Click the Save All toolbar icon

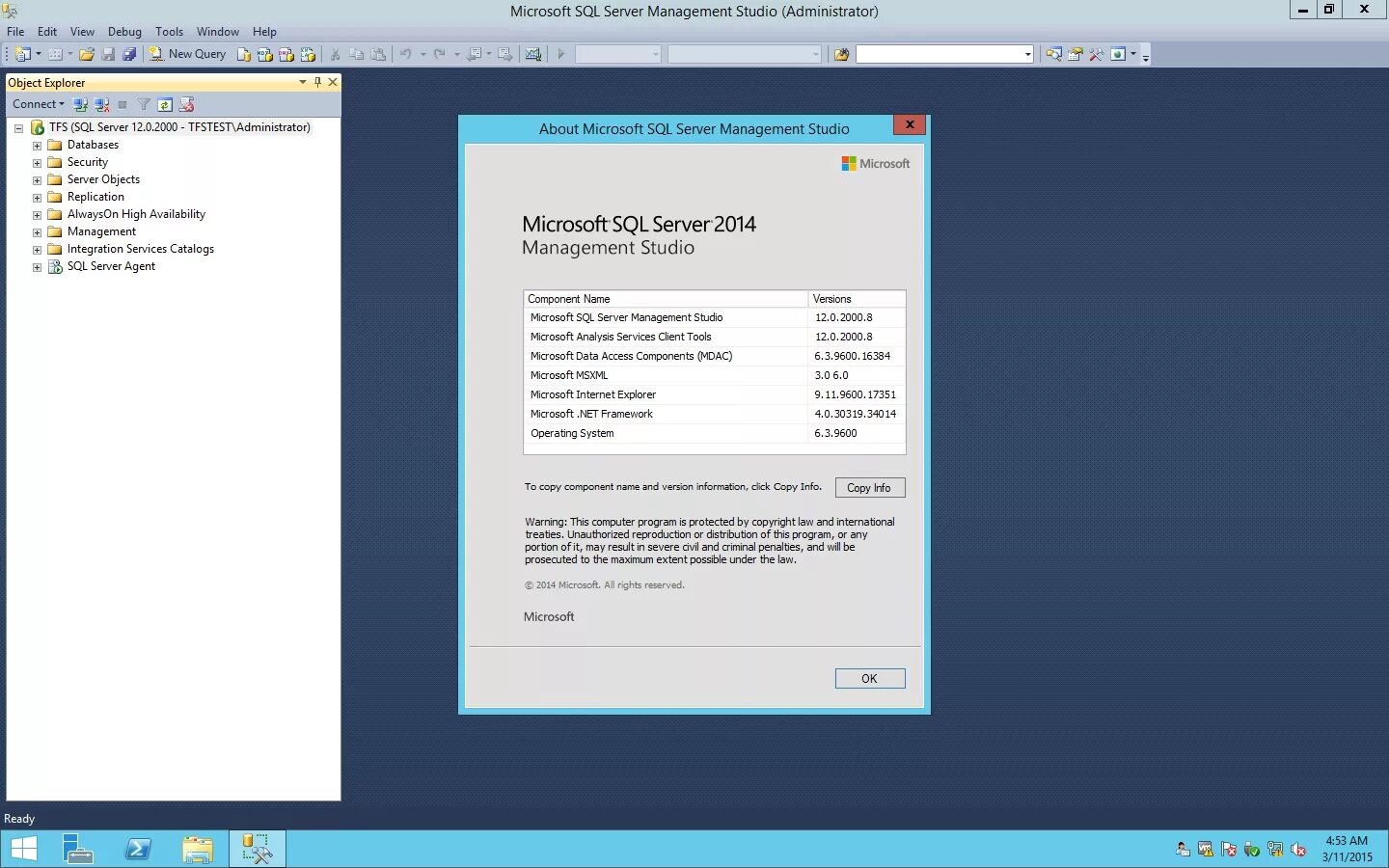coord(129,54)
